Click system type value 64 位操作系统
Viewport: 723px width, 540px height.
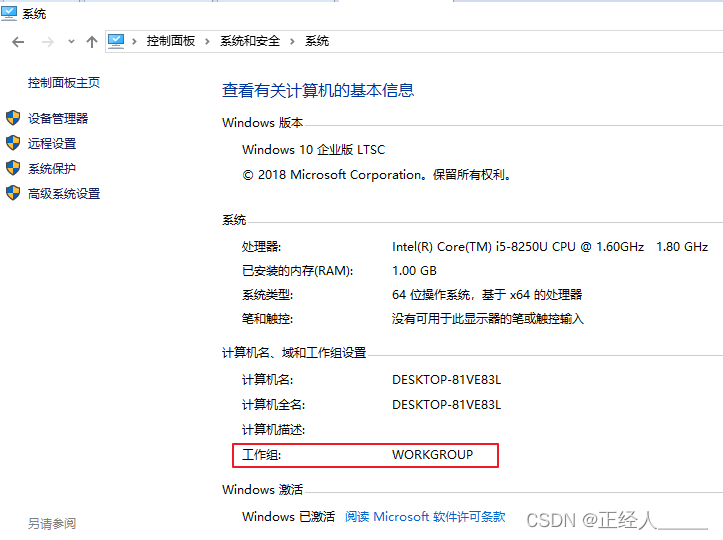tap(487, 295)
